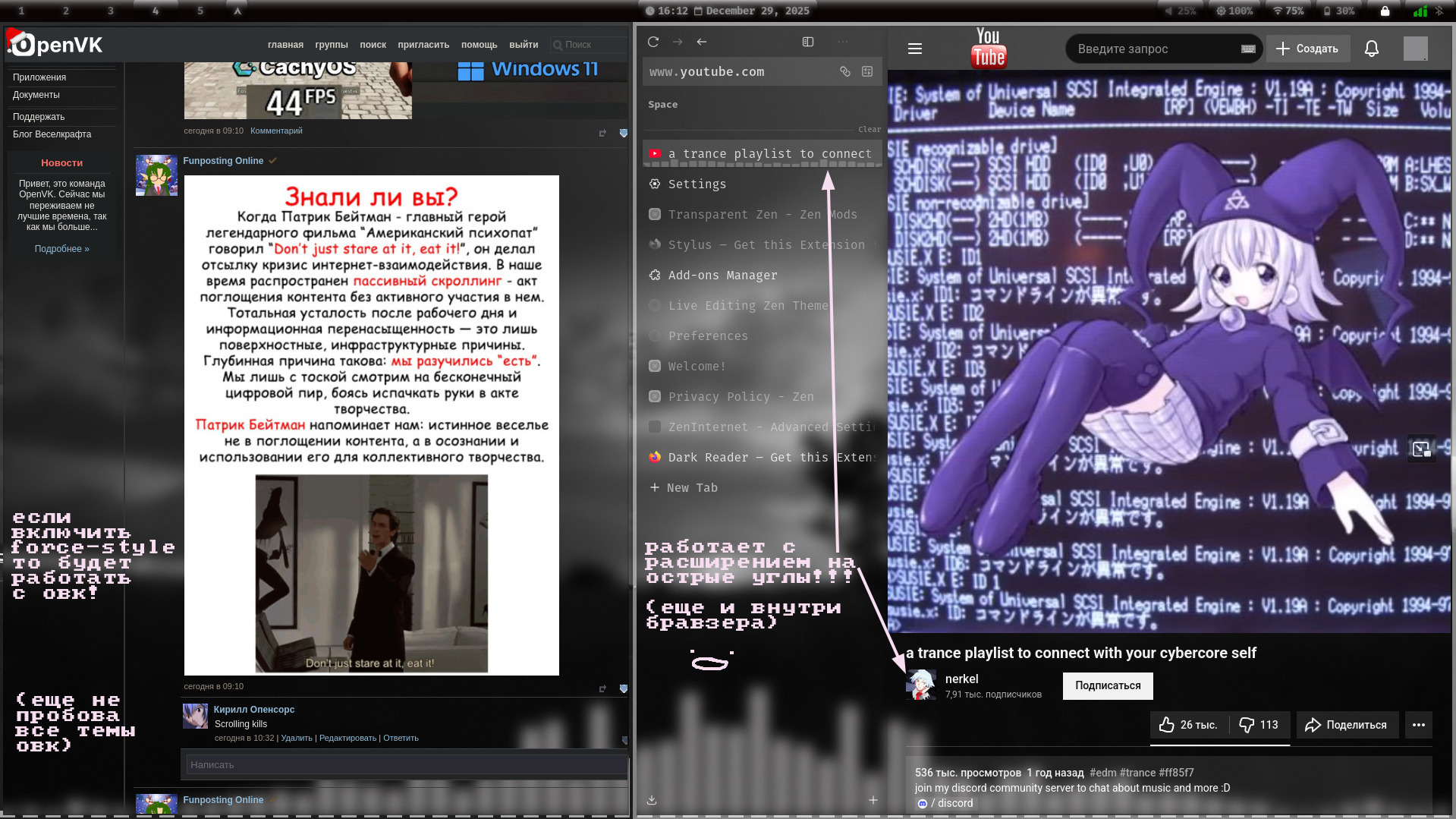Screen dimensions: 1456x819
Task: Reply to the comment via Ответить
Action: (401, 738)
